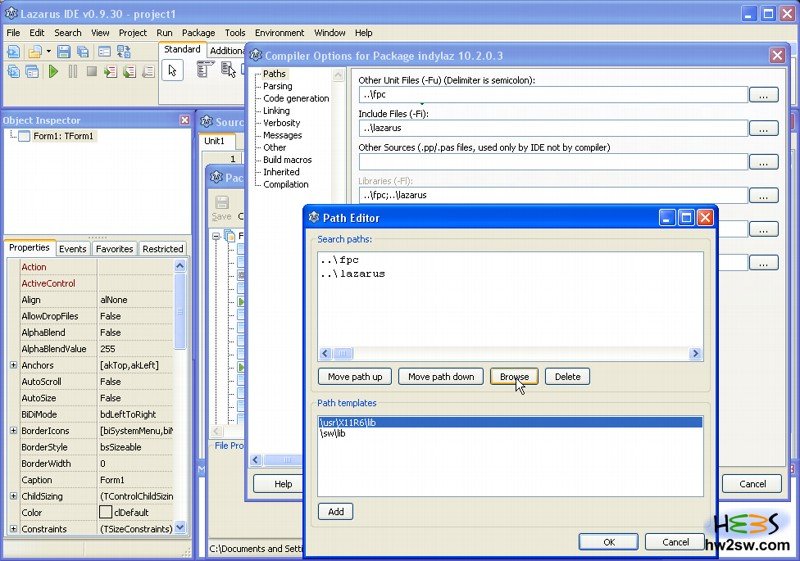Image resolution: width=800 pixels, height=561 pixels.
Task: Open the File menu
Action: pos(13,33)
